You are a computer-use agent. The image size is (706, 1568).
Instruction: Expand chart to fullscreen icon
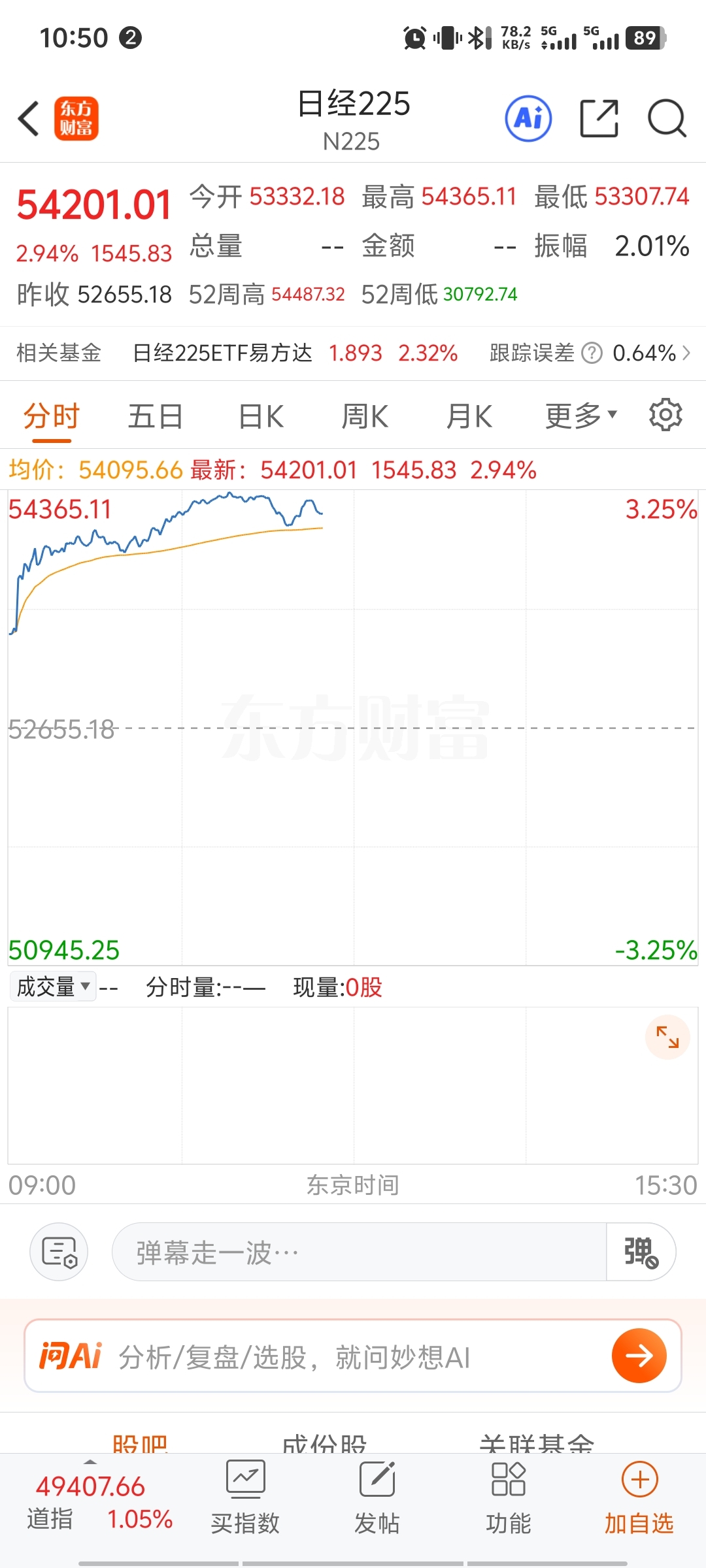667,1037
